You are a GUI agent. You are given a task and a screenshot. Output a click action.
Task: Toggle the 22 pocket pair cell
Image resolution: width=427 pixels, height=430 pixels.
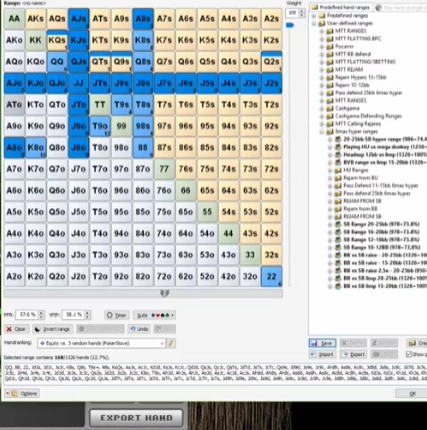click(271, 276)
